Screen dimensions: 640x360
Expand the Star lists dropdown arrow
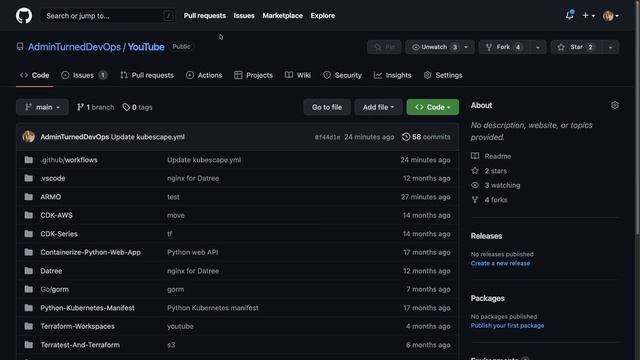coord(610,47)
